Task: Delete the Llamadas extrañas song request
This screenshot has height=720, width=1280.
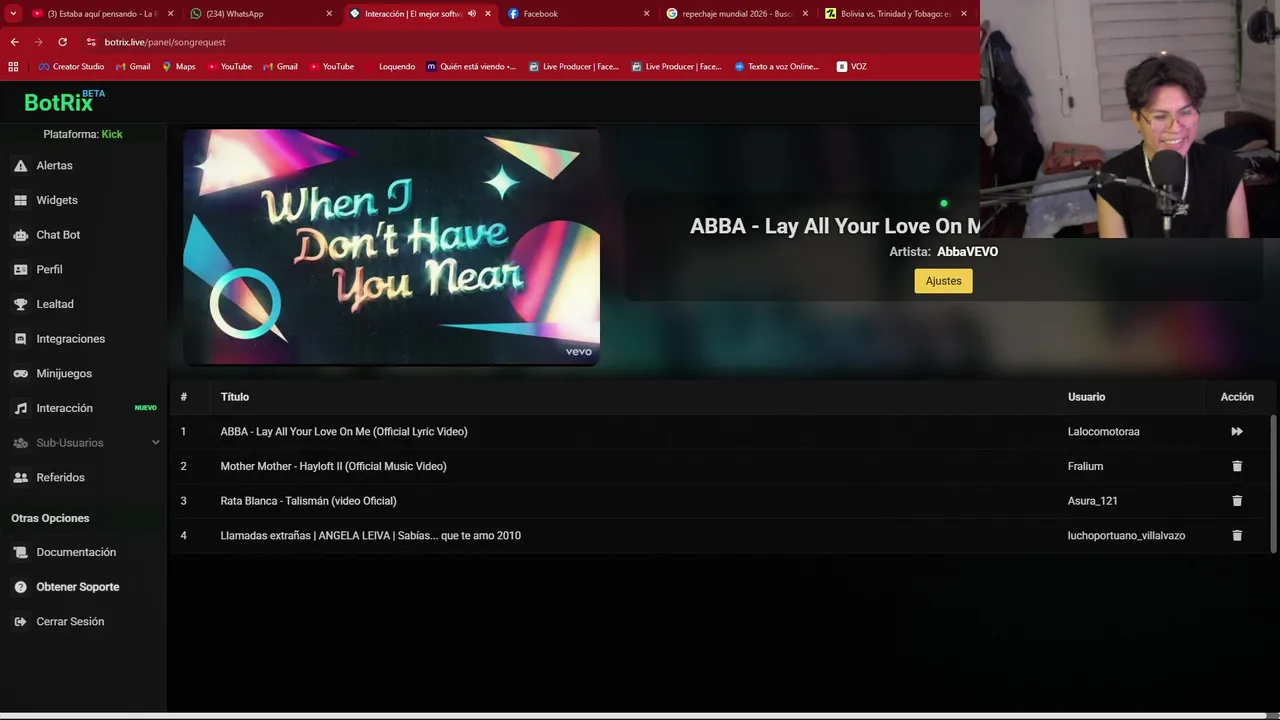Action: click(1237, 536)
